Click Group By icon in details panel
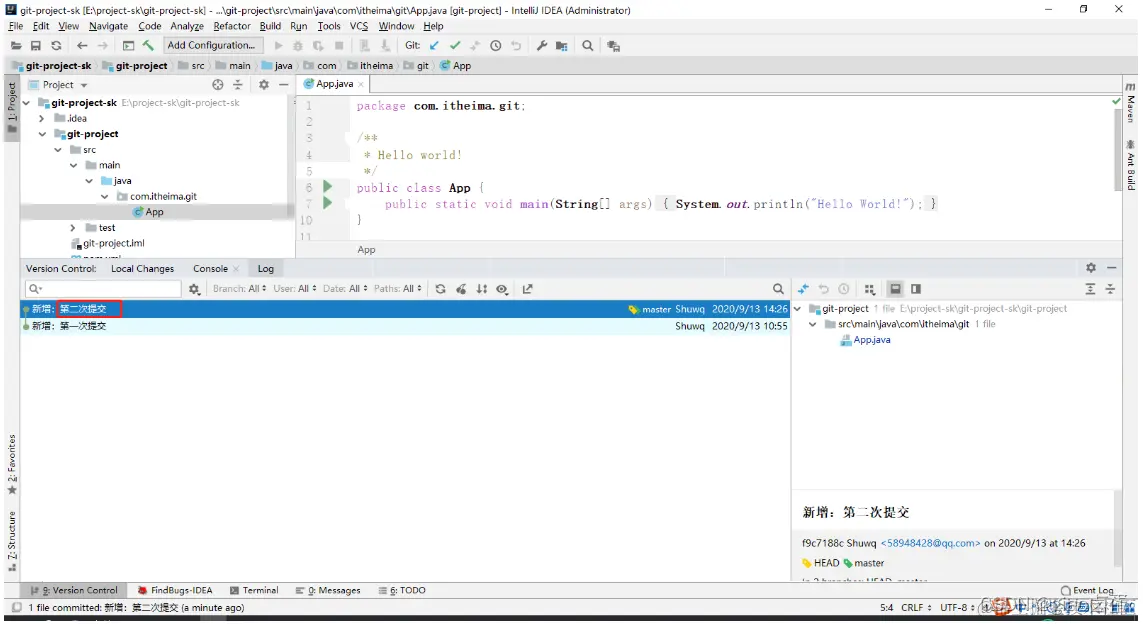The width and height of the screenshot is (1143, 624). pos(870,289)
